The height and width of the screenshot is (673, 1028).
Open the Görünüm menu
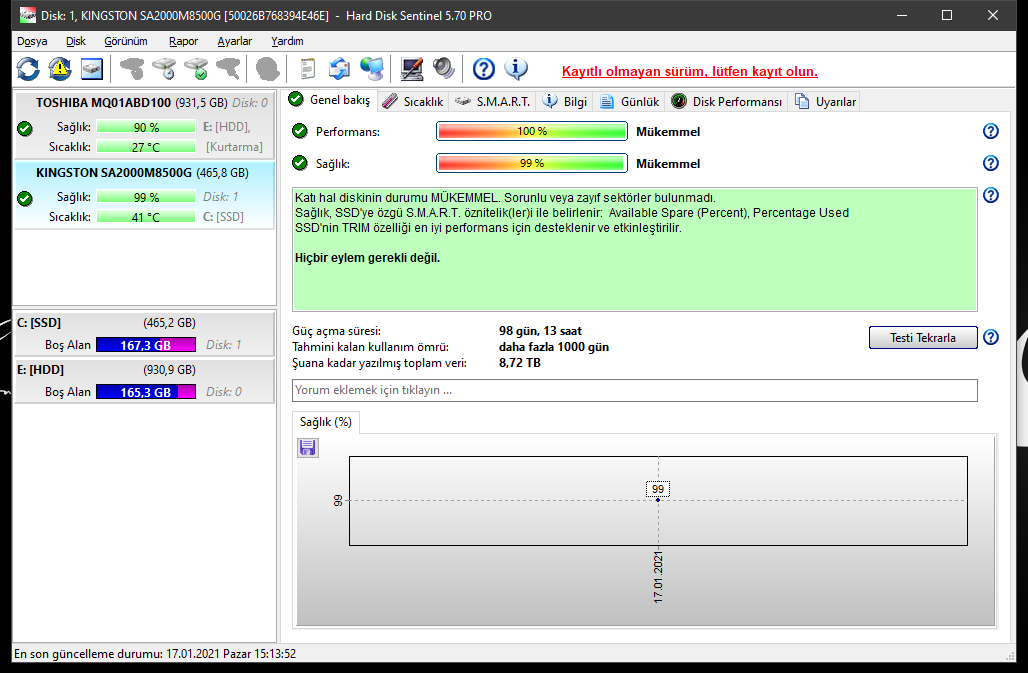point(126,41)
